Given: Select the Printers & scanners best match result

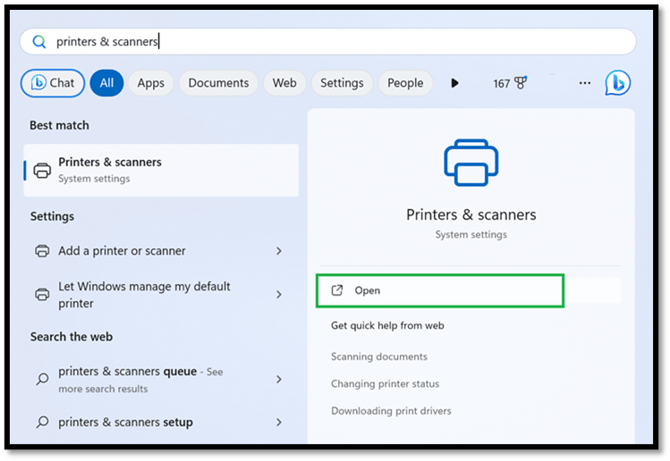Looking at the screenshot, I should point(161,170).
